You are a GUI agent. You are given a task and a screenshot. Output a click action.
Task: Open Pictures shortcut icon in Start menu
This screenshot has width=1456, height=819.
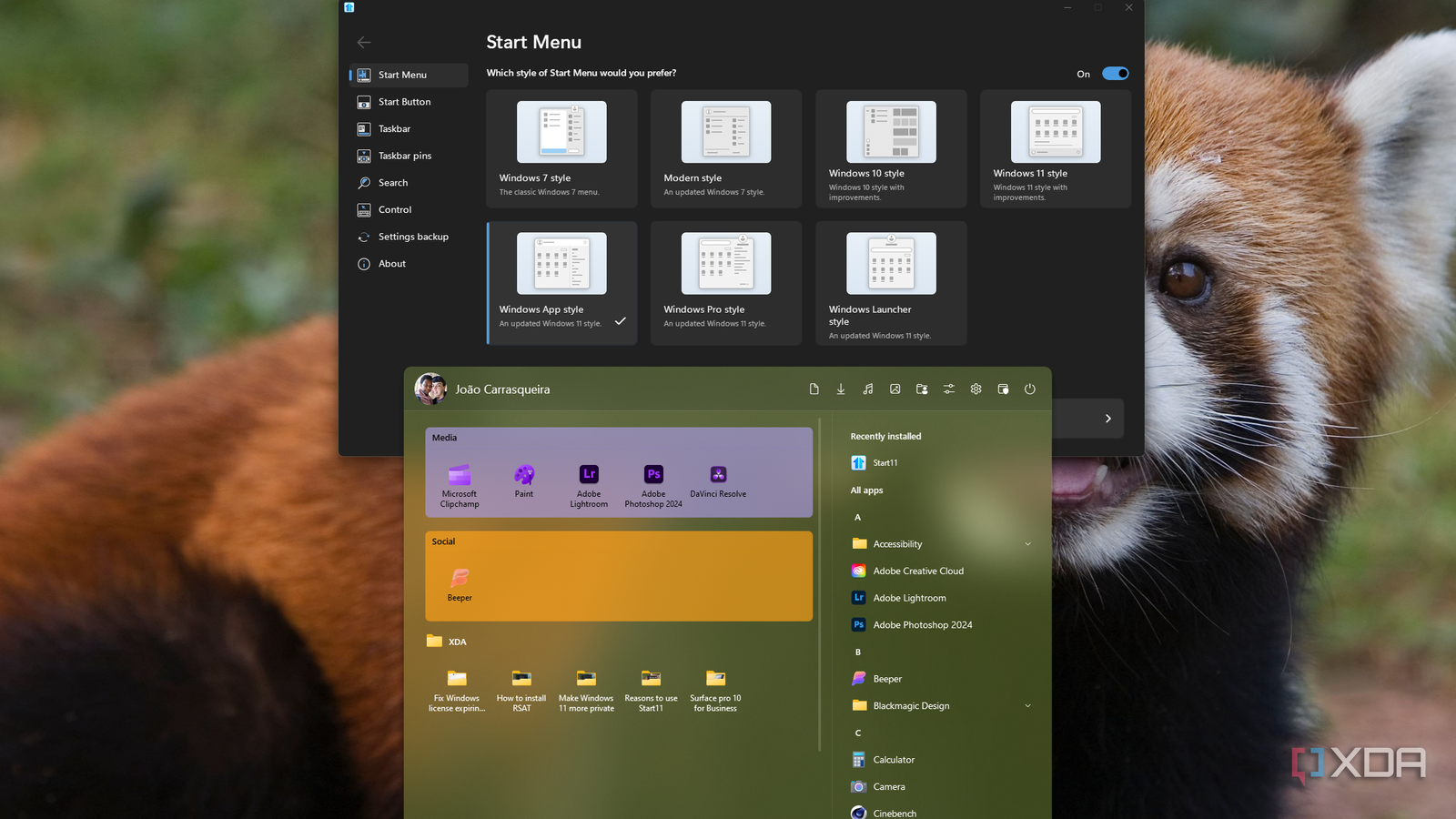(x=895, y=389)
